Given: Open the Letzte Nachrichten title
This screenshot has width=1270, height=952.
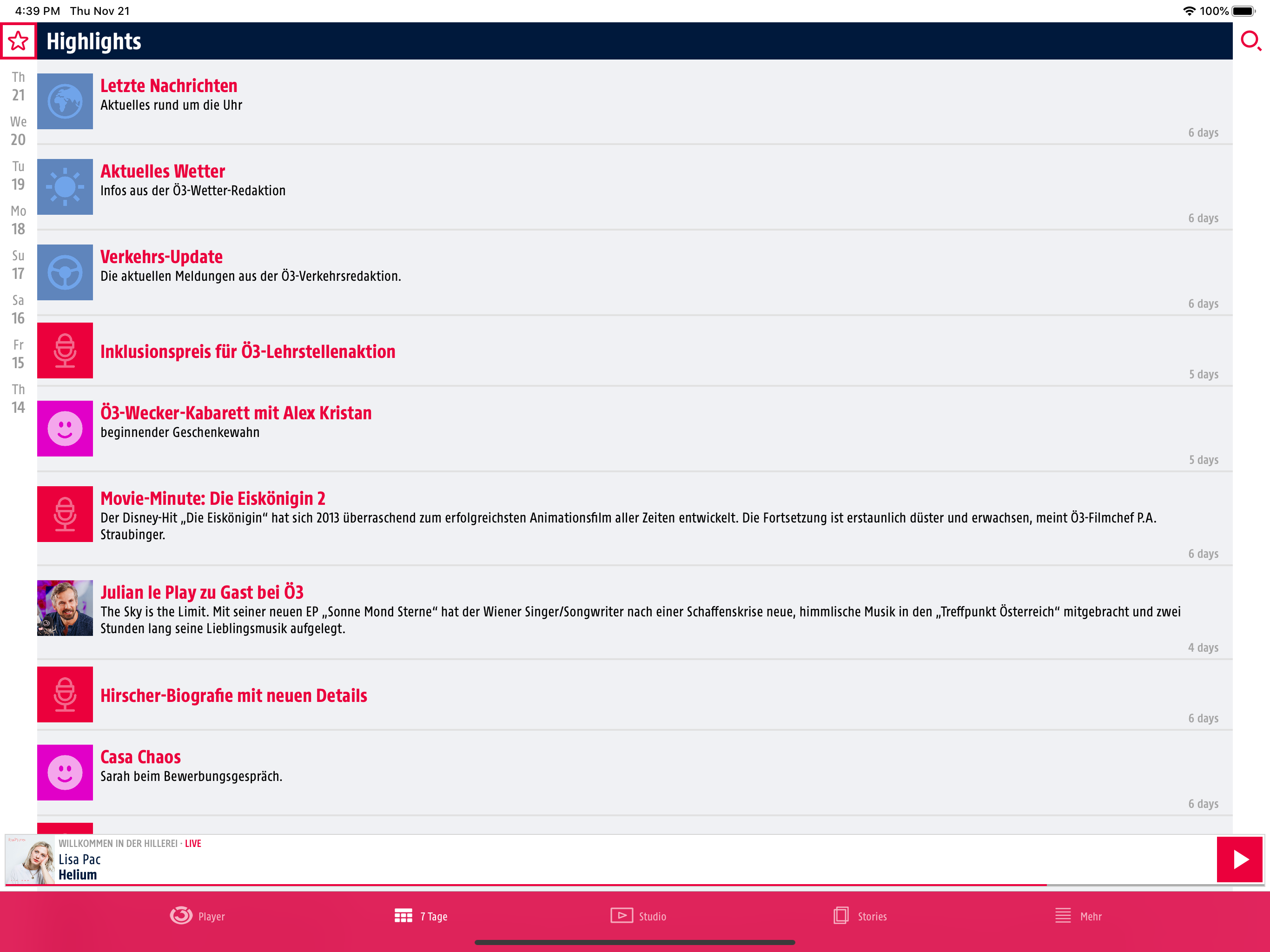Looking at the screenshot, I should click(169, 86).
